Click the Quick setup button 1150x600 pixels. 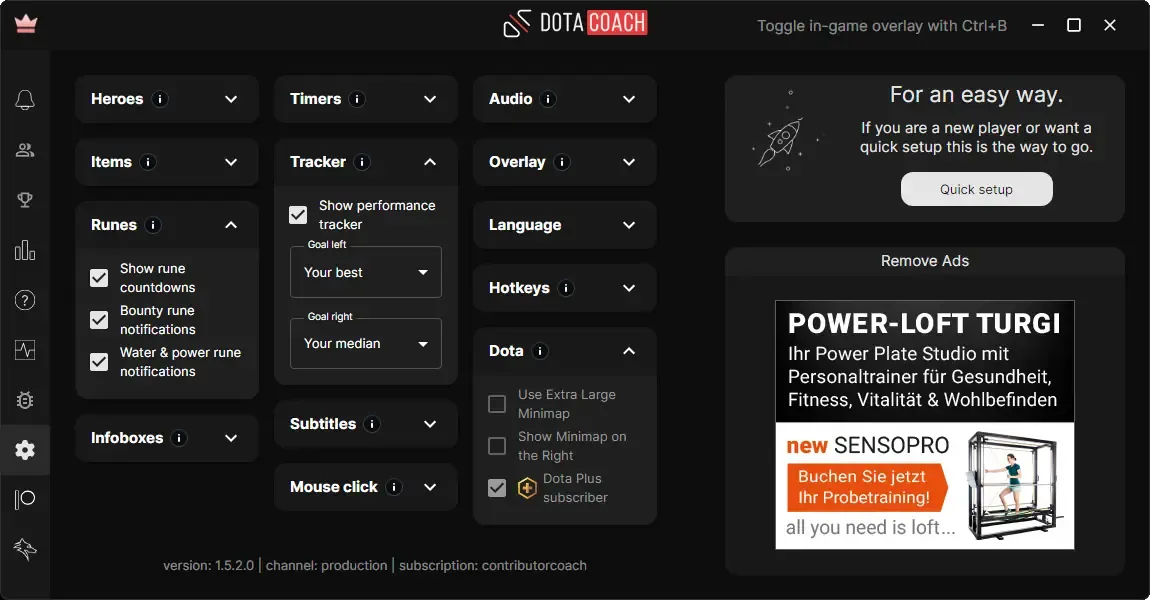(976, 189)
